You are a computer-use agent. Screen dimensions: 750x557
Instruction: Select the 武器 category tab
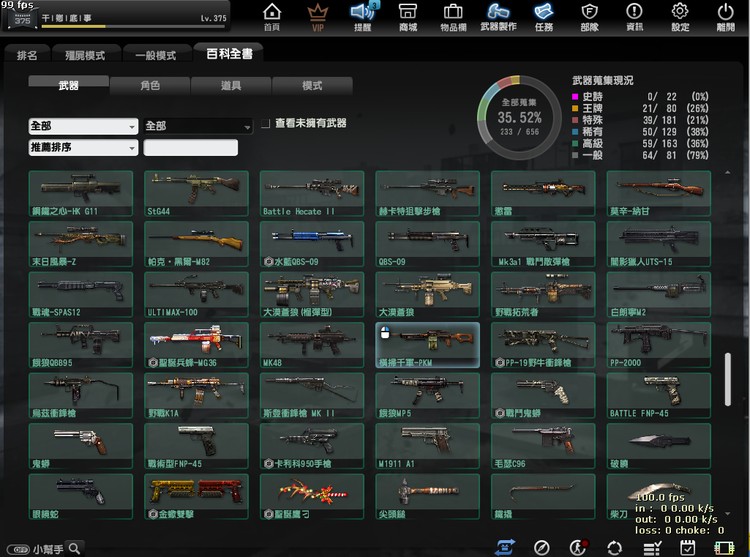68,85
